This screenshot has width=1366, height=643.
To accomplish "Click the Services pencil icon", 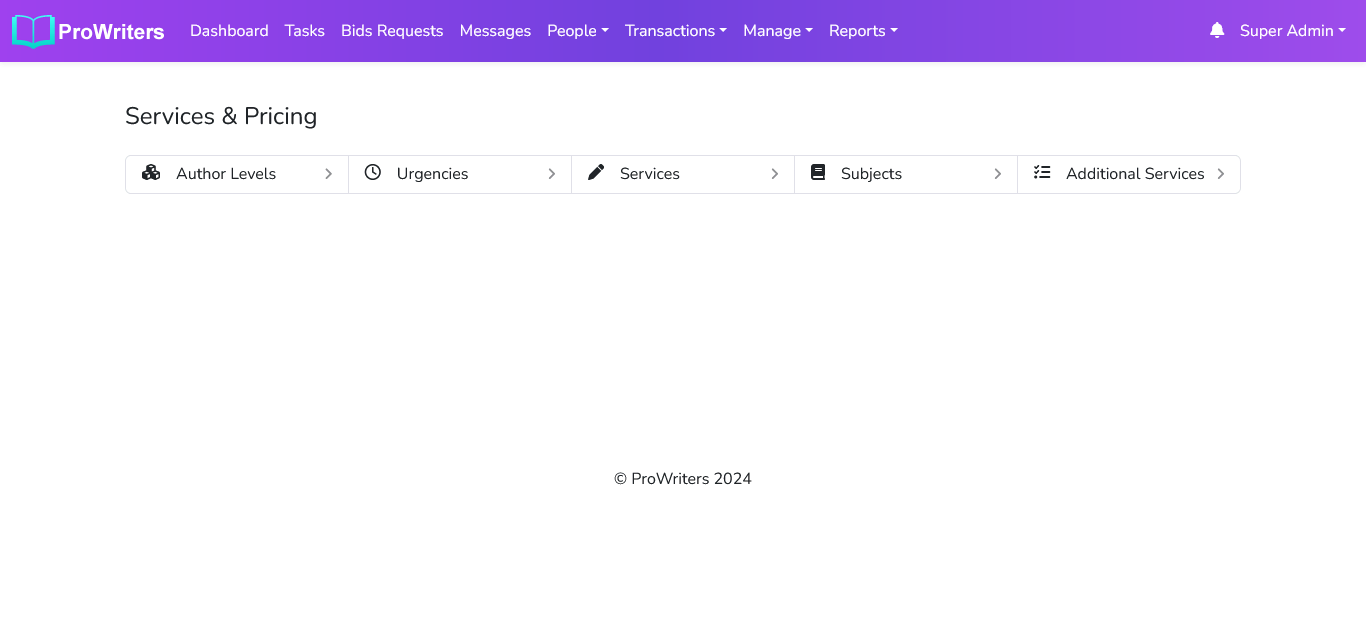I will 596,173.
